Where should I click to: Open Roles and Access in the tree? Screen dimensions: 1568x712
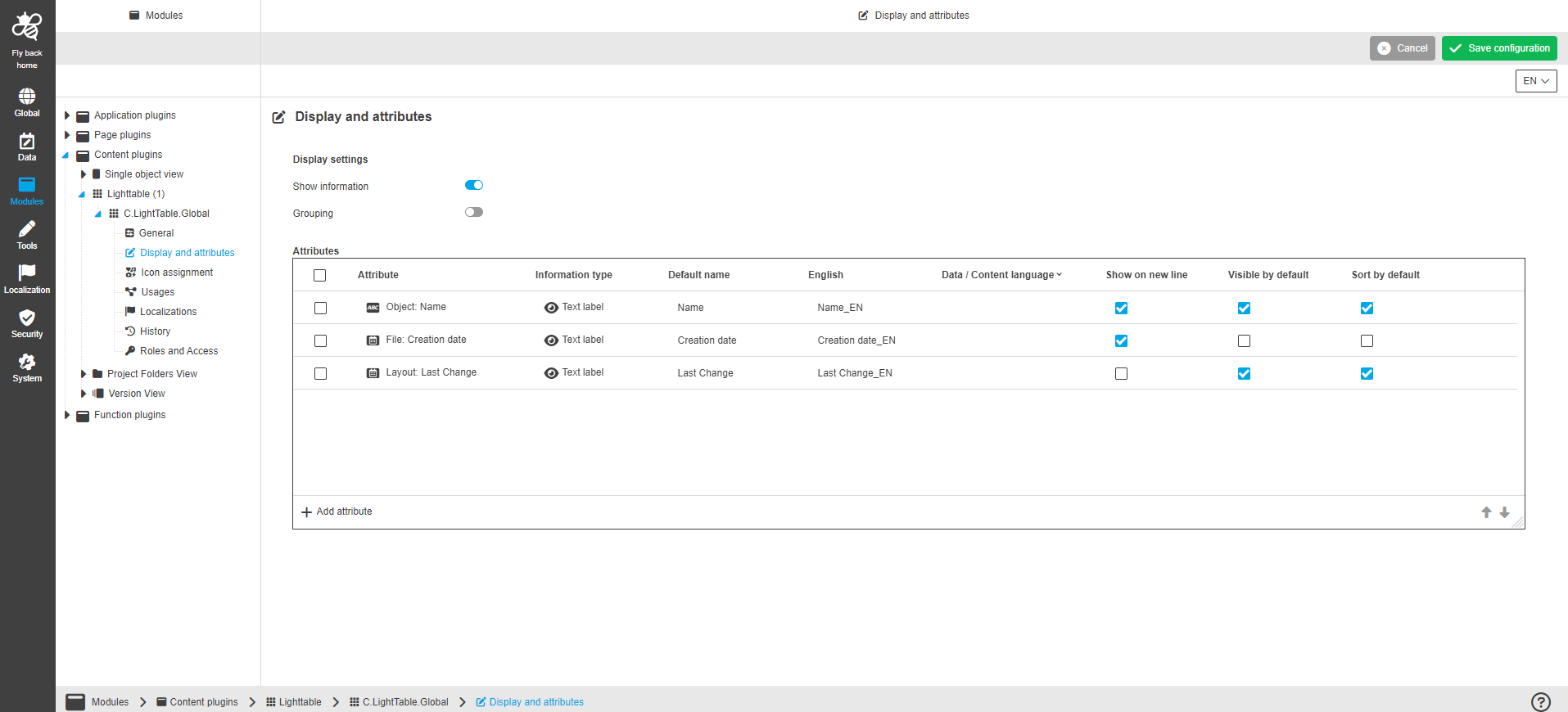178,351
